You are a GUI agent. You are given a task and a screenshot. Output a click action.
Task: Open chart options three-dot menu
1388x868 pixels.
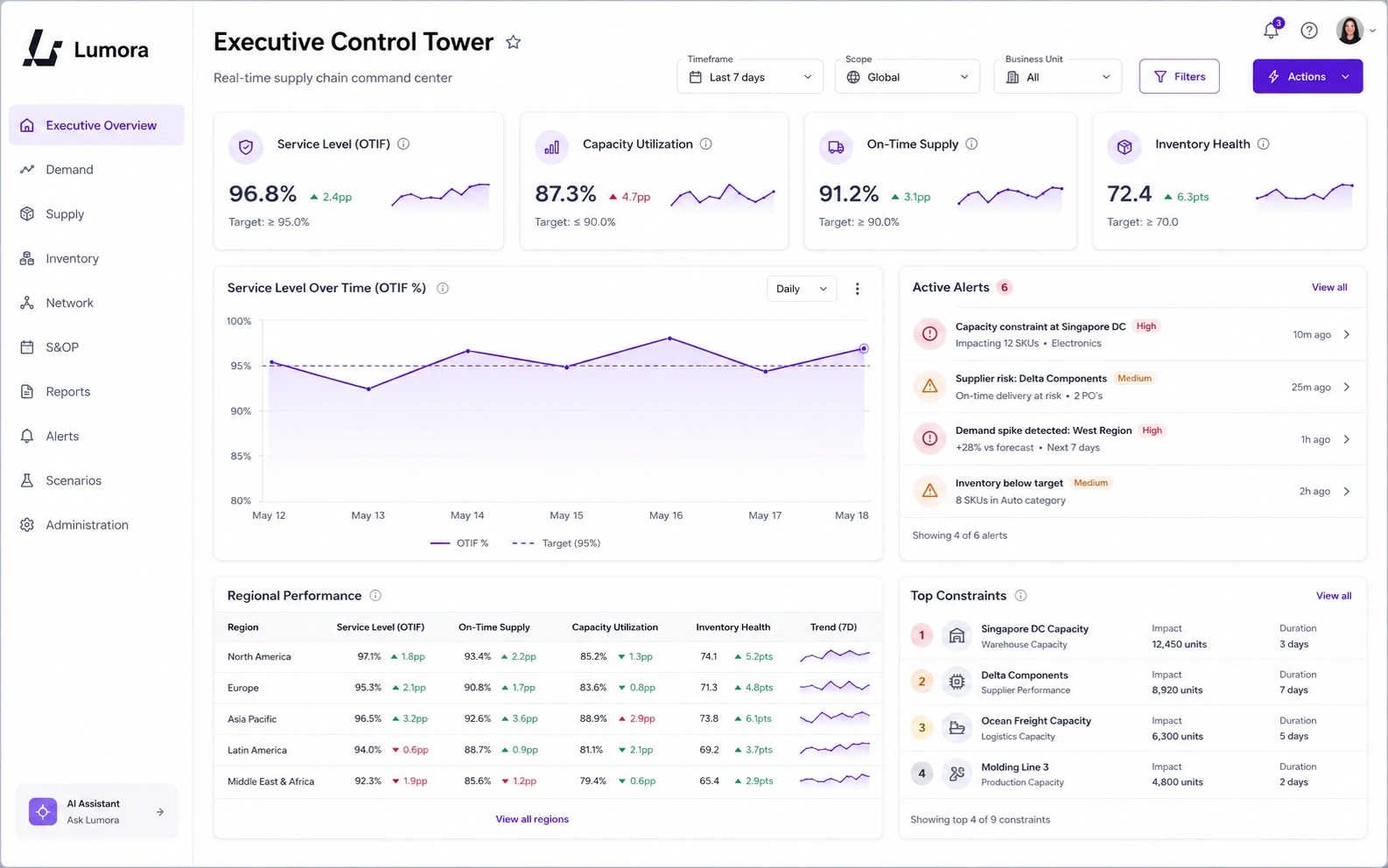click(858, 289)
